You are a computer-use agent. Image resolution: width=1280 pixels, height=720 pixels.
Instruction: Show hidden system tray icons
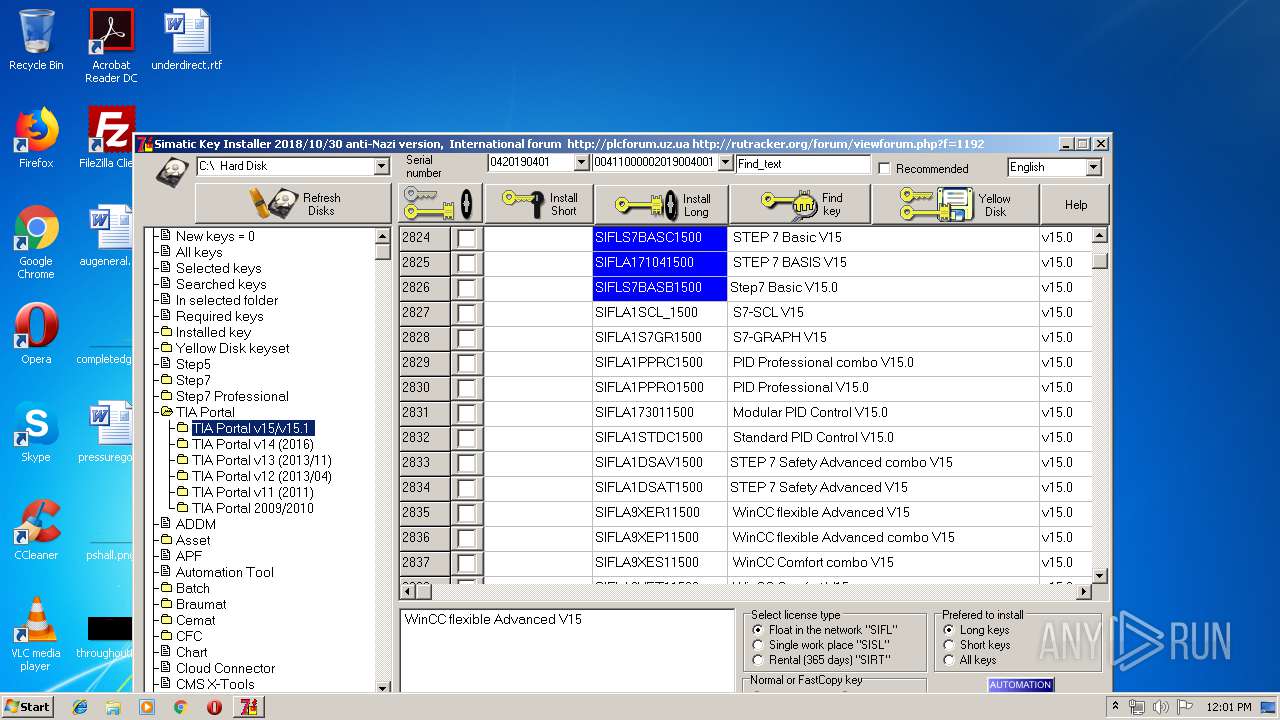pos(1115,707)
